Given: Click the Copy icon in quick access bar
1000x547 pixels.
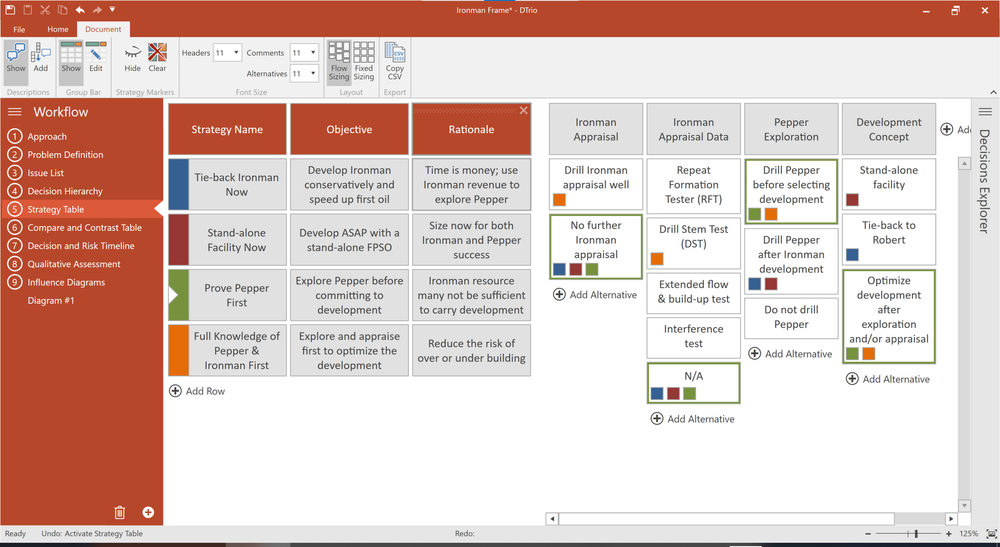Looking at the screenshot, I should tap(62, 10).
